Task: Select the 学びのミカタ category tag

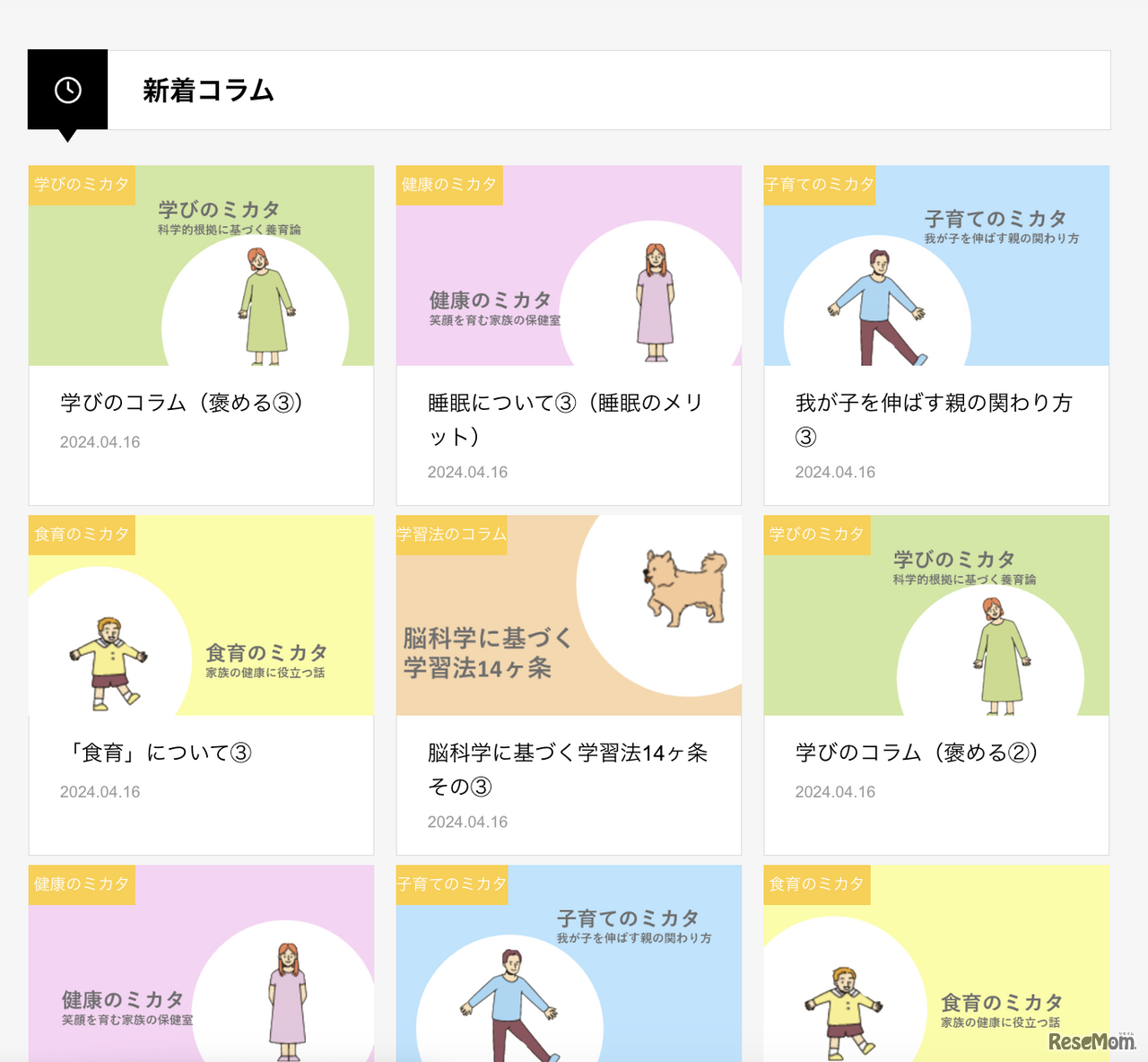Action: 81,185
